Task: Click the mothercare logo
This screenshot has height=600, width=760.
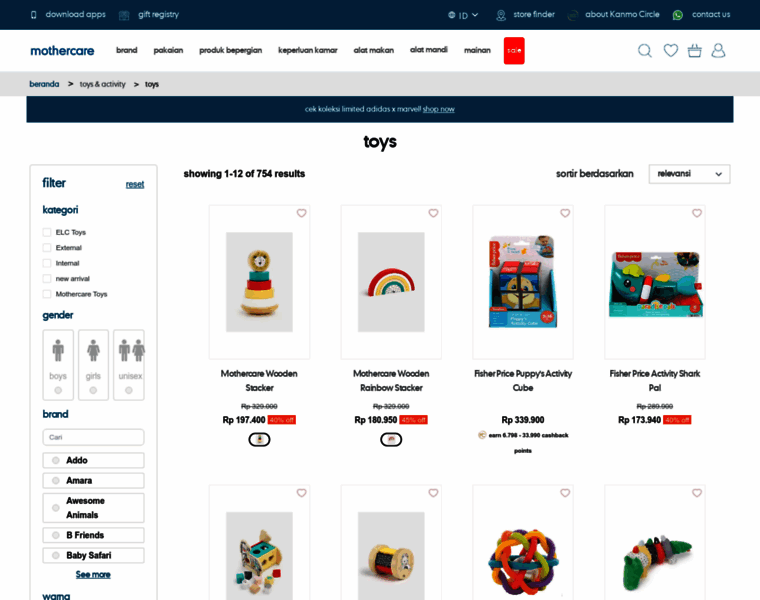Action: tap(62, 50)
